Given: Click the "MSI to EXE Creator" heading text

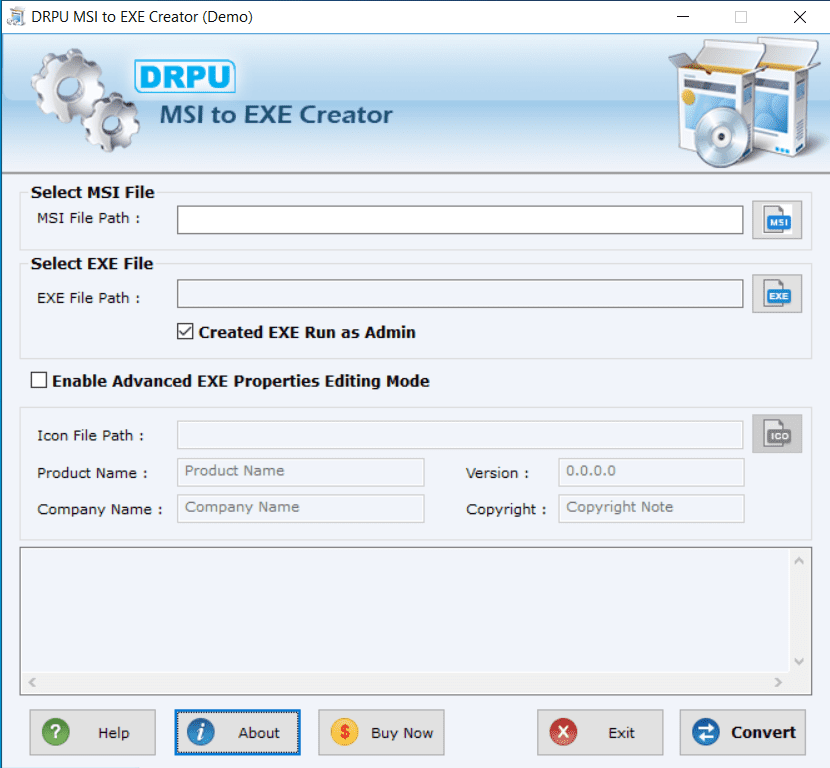Looking at the screenshot, I should point(276,115).
